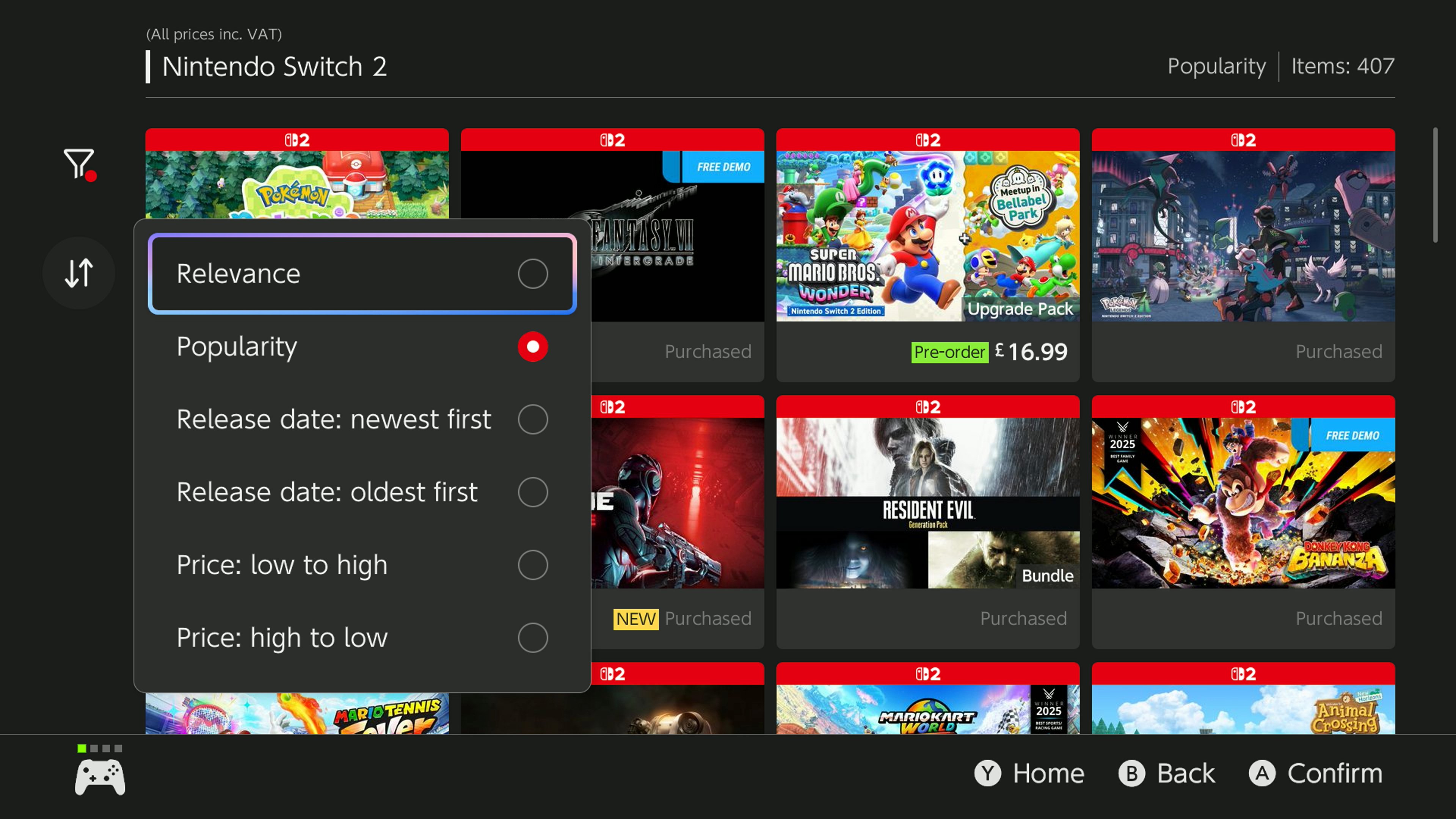Select the Price low to high radio
This screenshot has height=819, width=1456.
coord(532,565)
